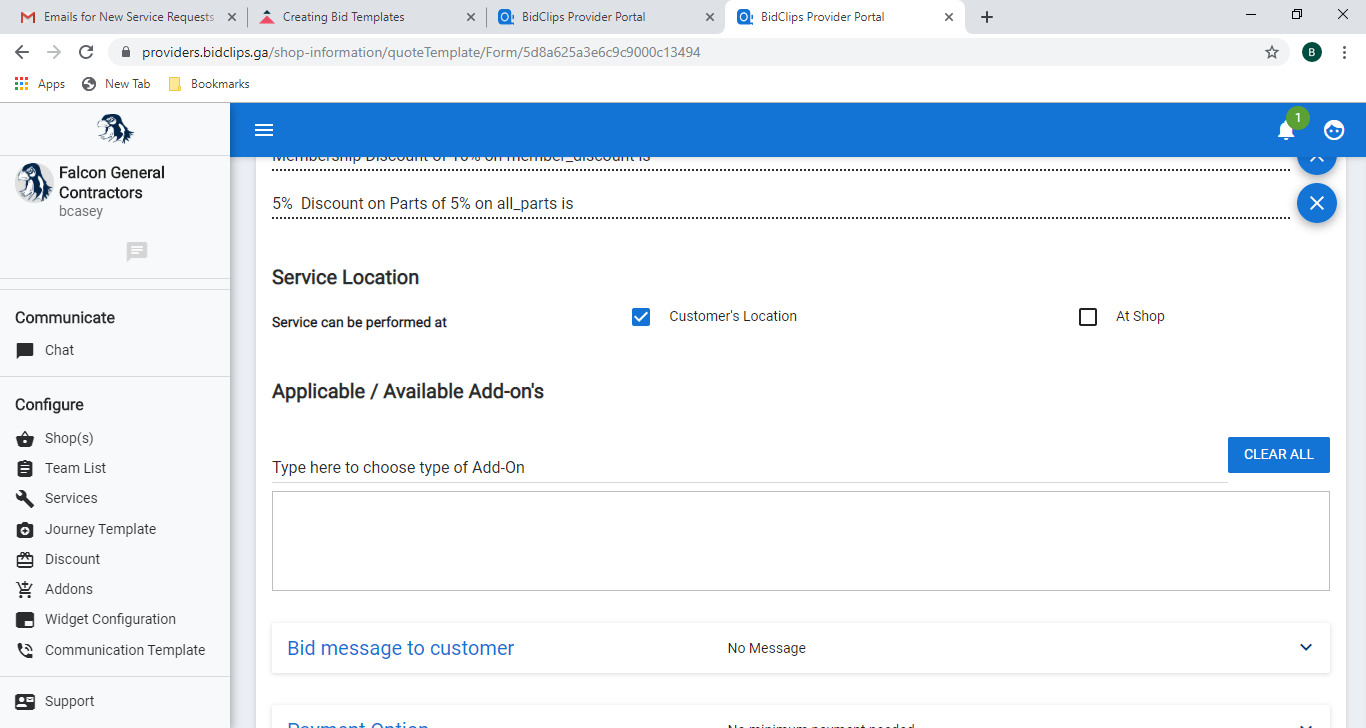Click the site lock icon in address bar
1366x728 pixels.
click(x=126, y=52)
